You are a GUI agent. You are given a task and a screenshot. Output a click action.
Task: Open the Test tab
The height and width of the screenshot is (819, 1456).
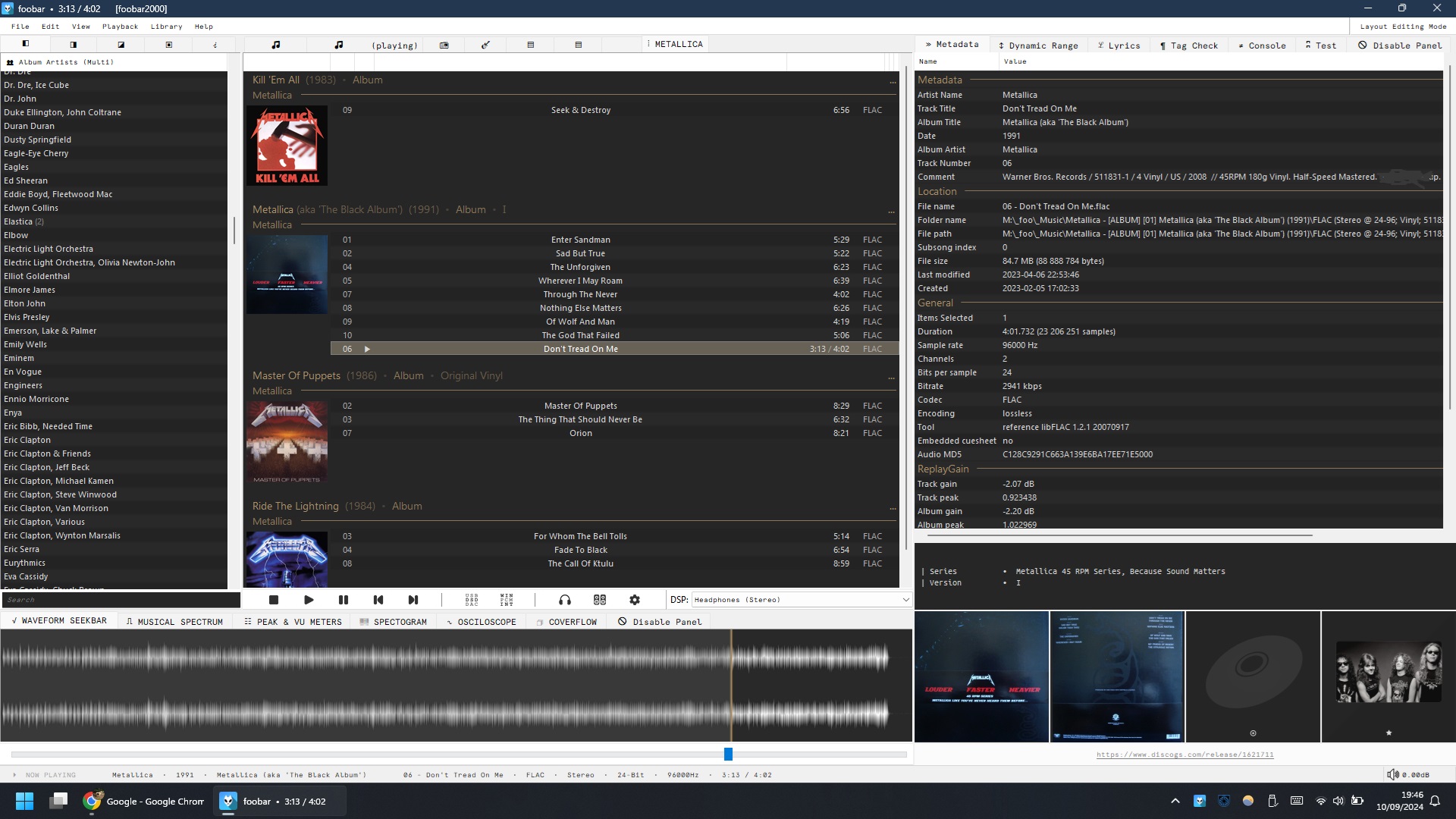pyautogui.click(x=1320, y=45)
